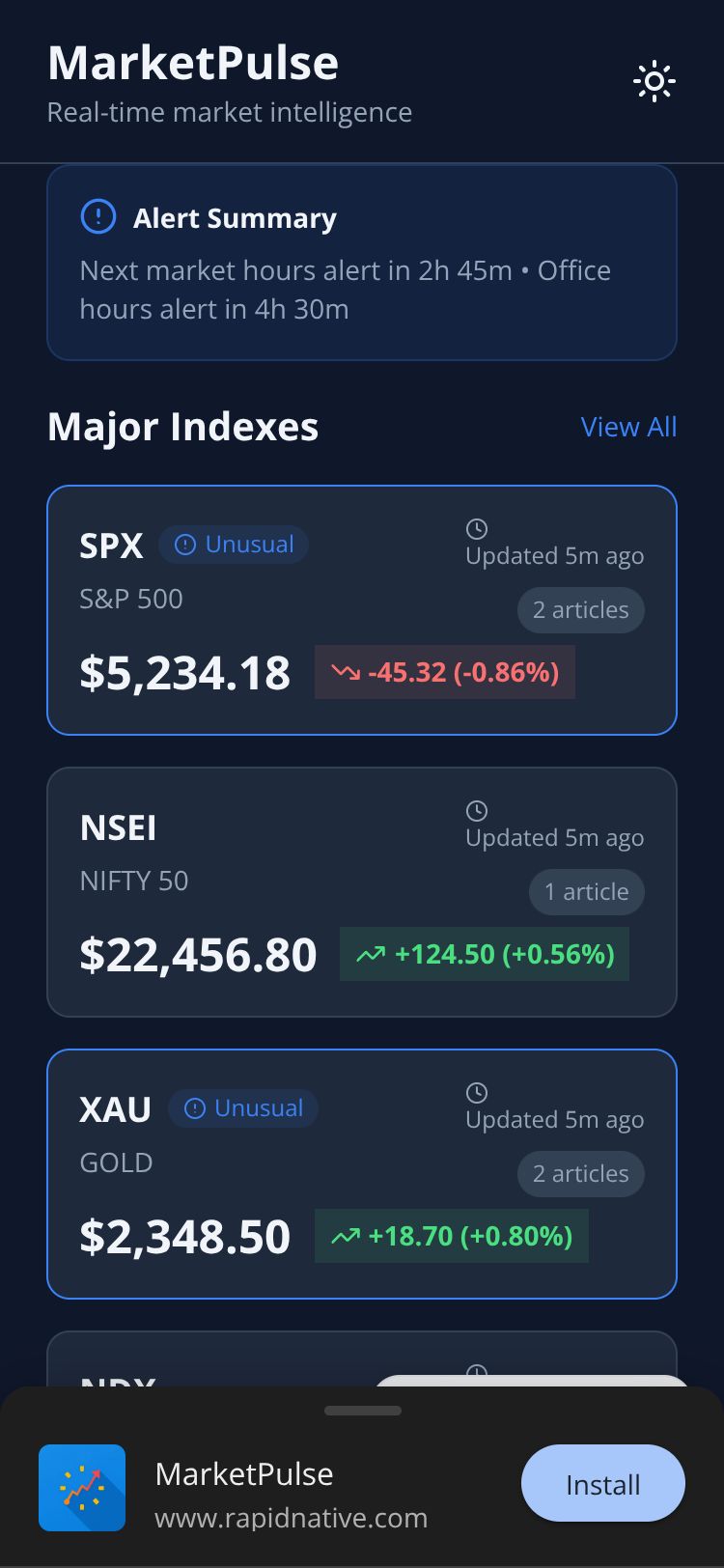This screenshot has height=1568, width=724.
Task: Click NSEI upward trend icon
Action: (370, 954)
